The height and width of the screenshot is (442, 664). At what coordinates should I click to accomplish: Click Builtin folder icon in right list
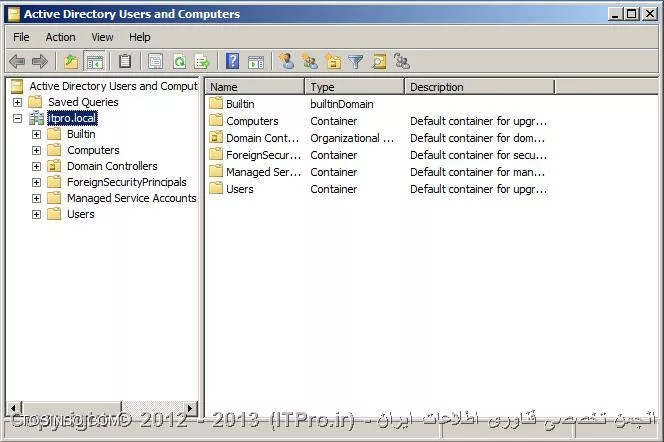click(x=216, y=103)
